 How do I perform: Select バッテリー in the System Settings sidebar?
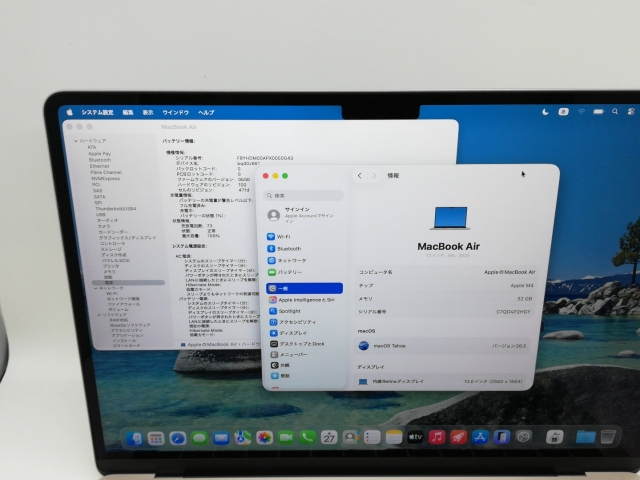[304, 272]
